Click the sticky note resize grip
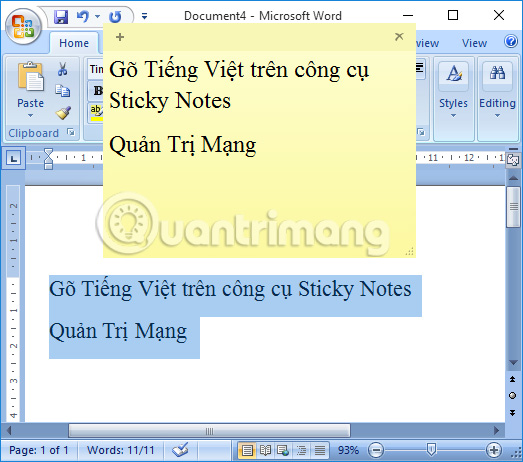Viewport: 523px width, 462px height. pos(410,252)
